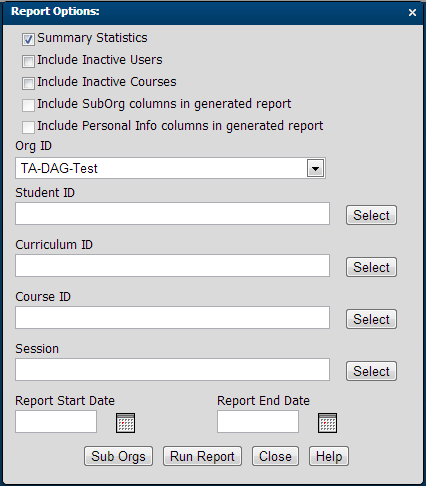Screen dimensions: 426x486
Task: Open the Report Start Date calendar picker
Action: pos(125,423)
